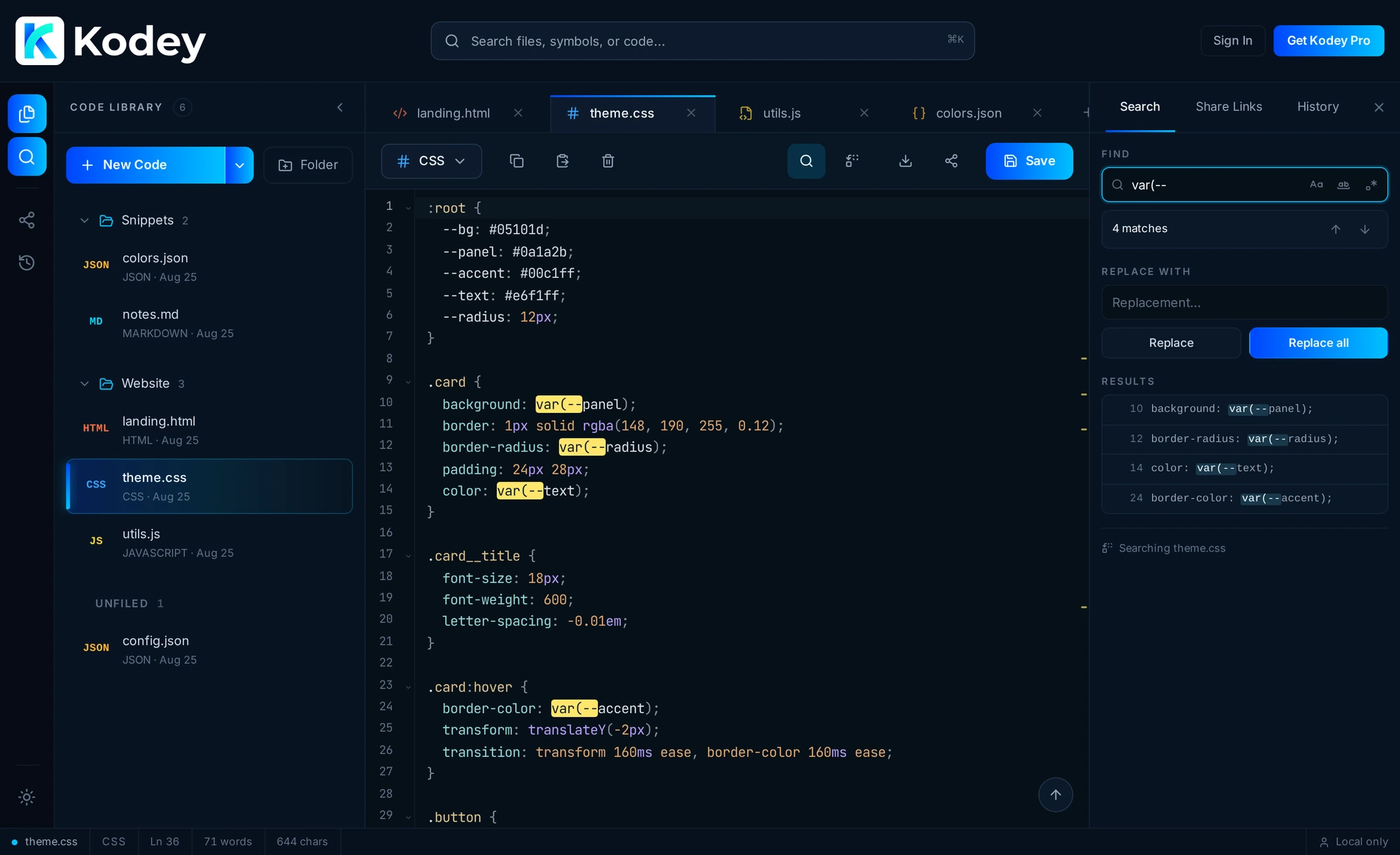Focus the global search files field

(x=702, y=41)
